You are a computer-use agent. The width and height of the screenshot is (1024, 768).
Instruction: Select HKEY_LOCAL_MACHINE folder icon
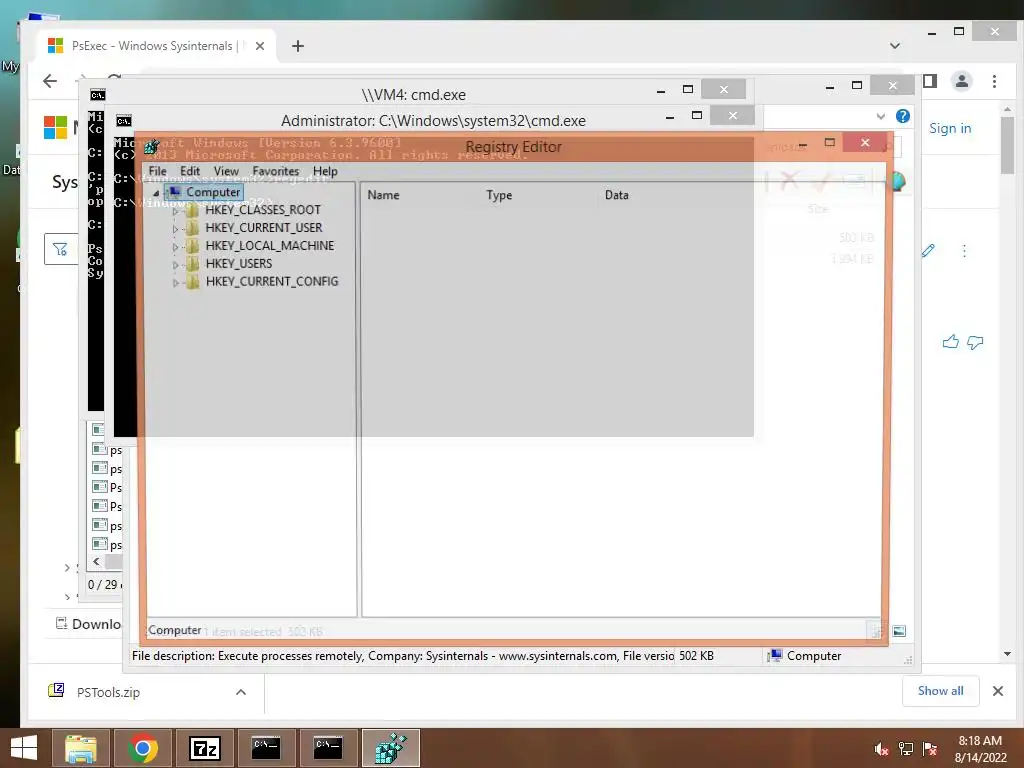[192, 246]
